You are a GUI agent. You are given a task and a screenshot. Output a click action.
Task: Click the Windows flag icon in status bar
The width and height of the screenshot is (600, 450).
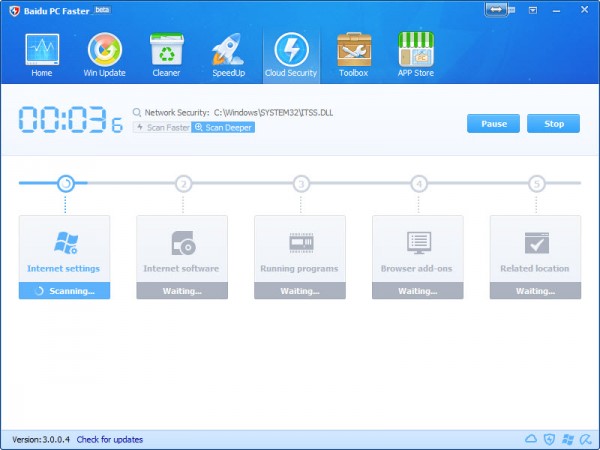pyautogui.click(x=567, y=440)
